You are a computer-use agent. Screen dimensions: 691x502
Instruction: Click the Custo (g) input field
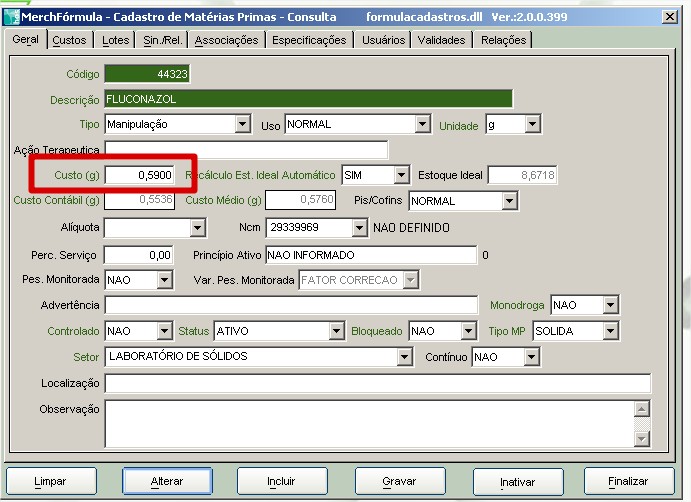click(141, 175)
